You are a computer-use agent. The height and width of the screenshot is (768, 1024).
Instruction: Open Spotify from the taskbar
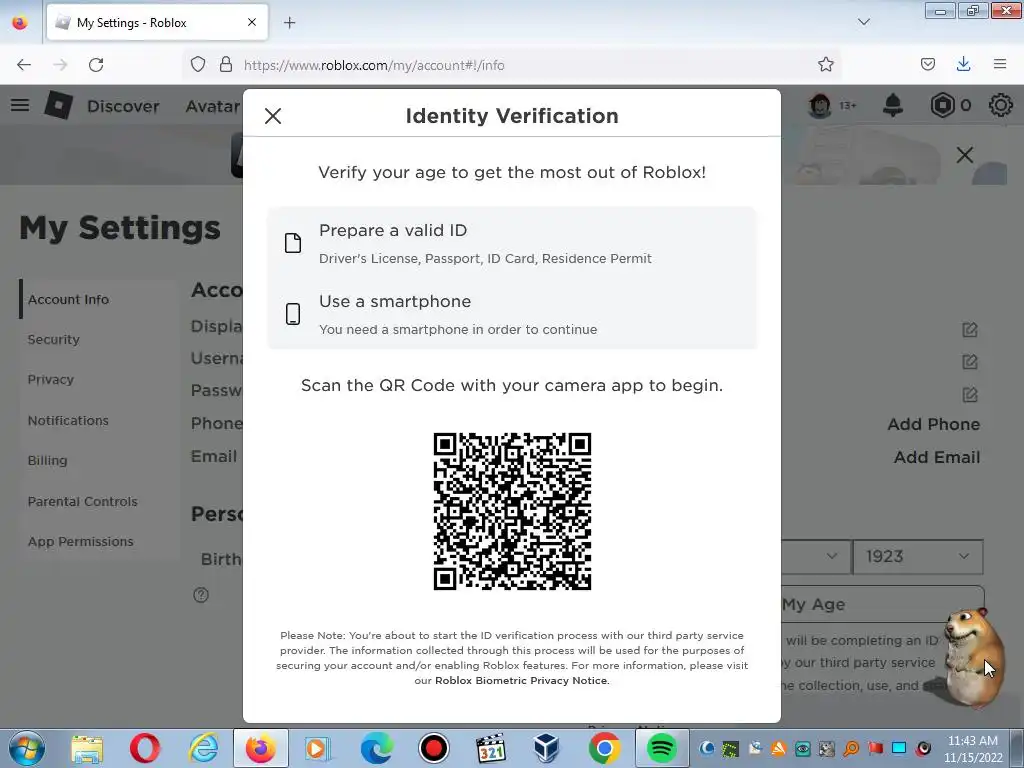[x=662, y=748]
